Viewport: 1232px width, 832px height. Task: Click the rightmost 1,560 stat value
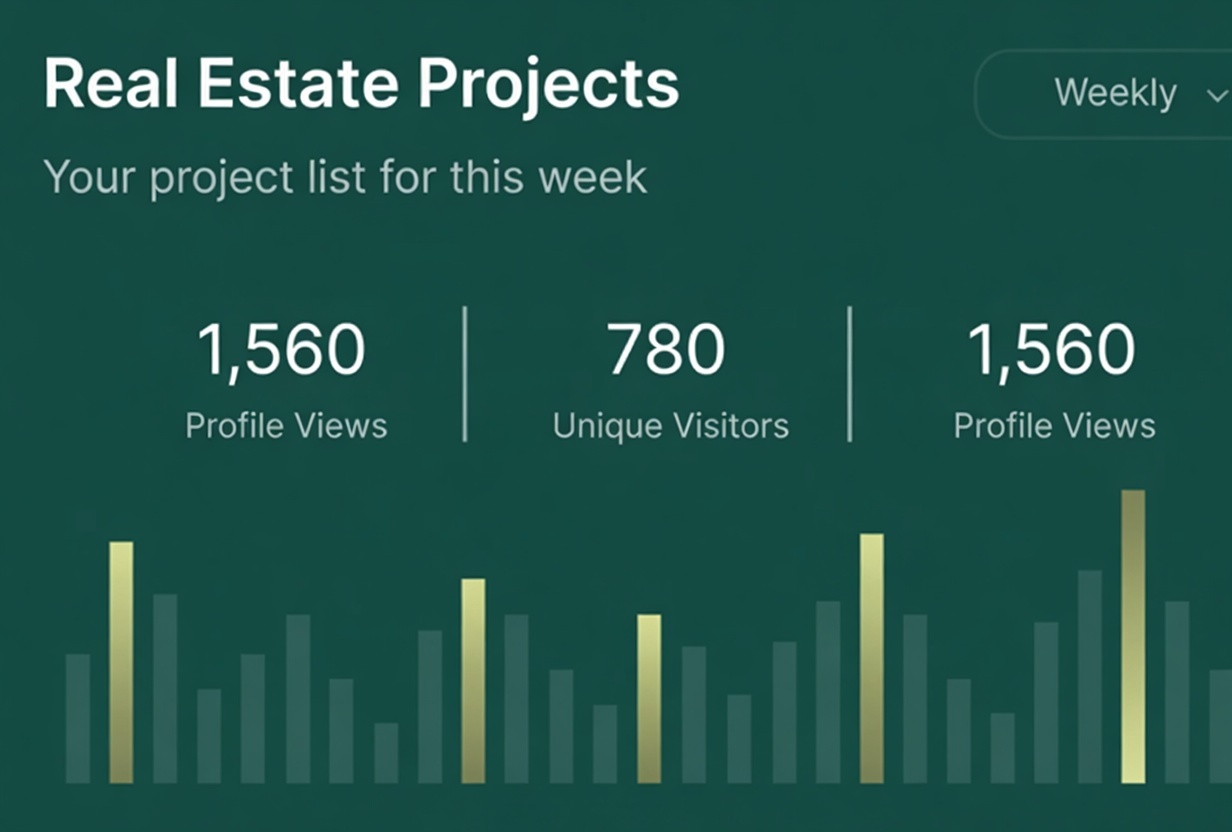[1051, 350]
